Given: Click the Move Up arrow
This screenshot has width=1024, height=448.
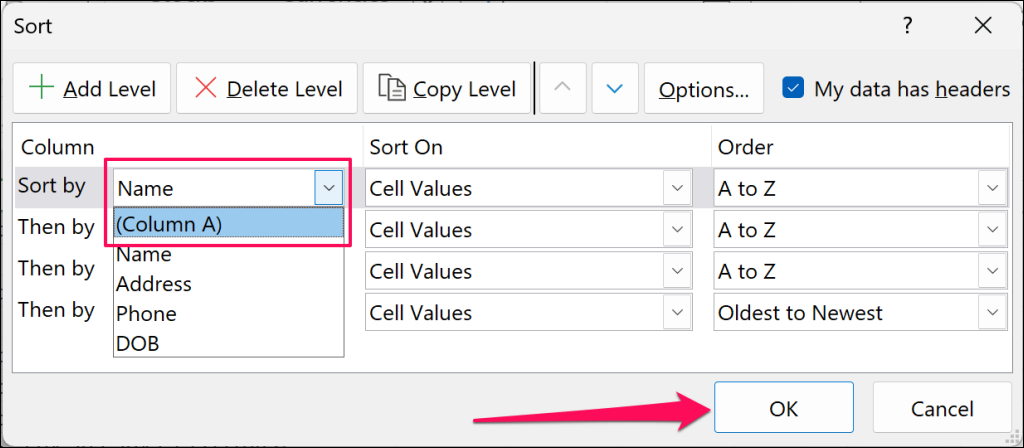Looking at the screenshot, I should point(563,88).
